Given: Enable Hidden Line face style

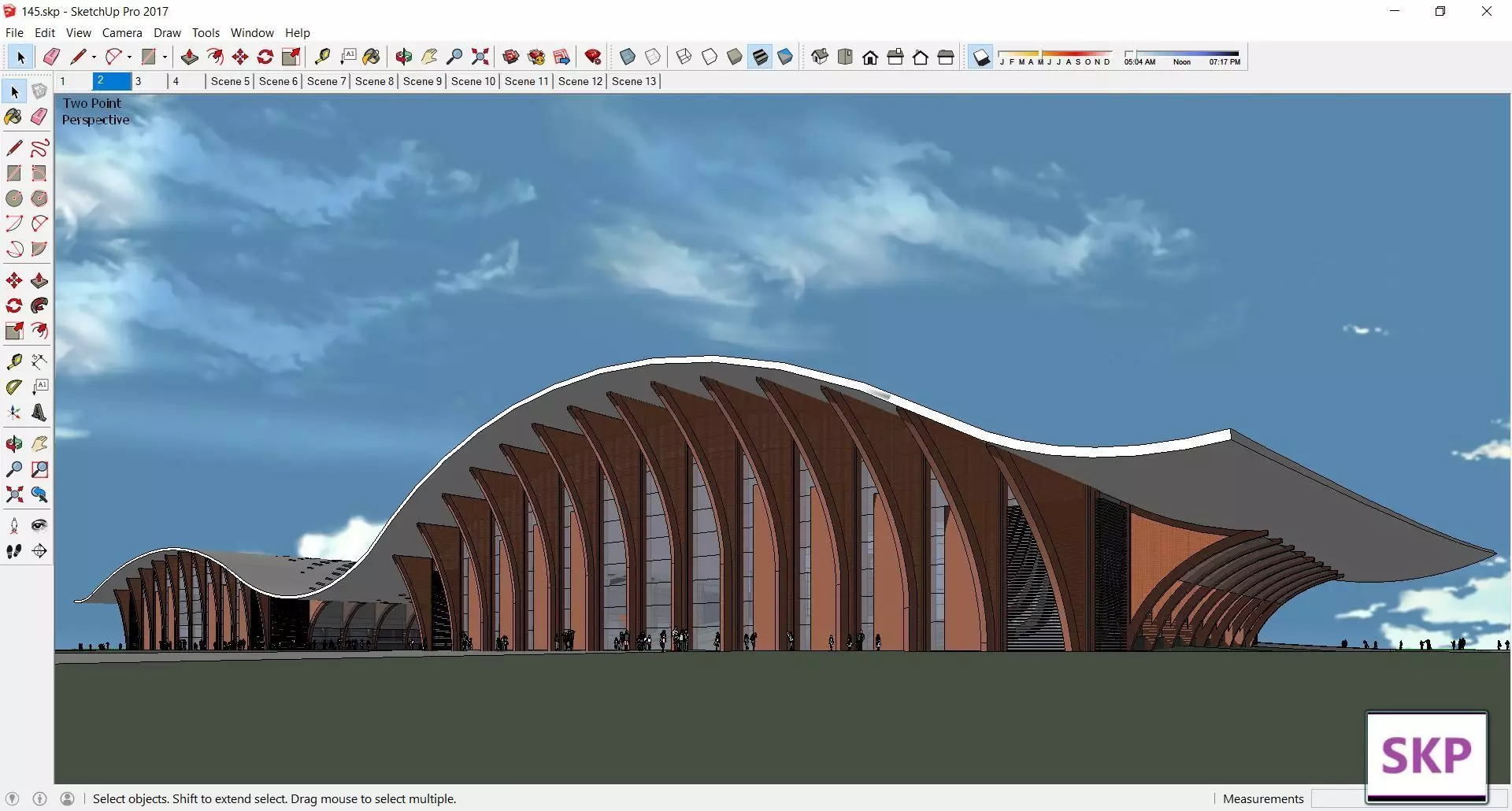Looking at the screenshot, I should 710,57.
